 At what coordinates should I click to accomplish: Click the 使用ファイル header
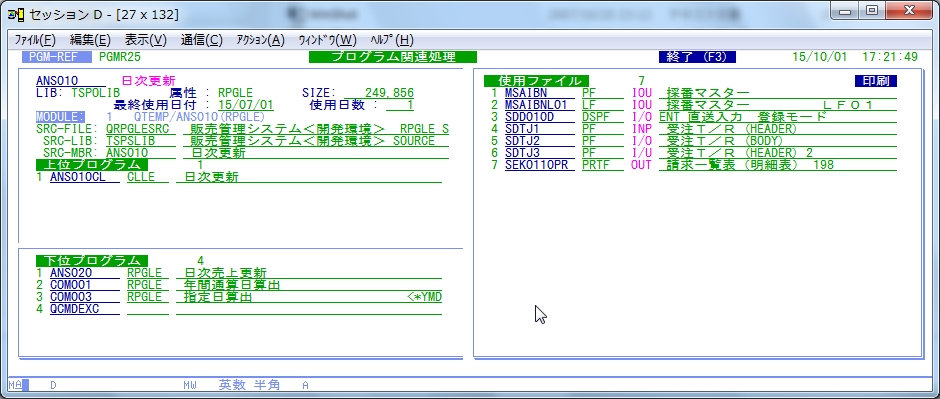(536, 81)
